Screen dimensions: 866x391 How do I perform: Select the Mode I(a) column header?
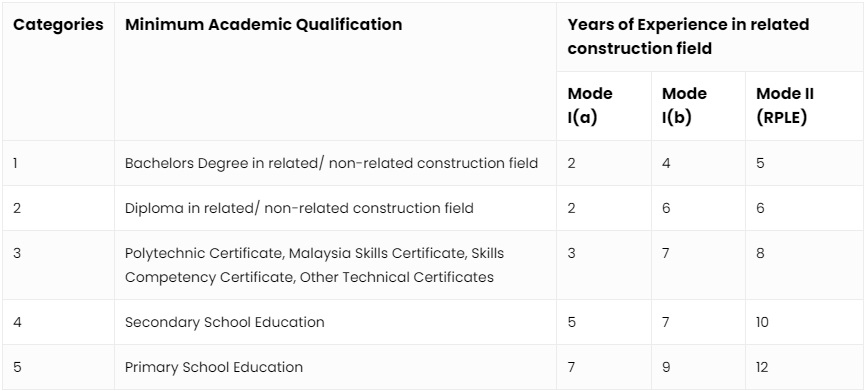click(590, 105)
